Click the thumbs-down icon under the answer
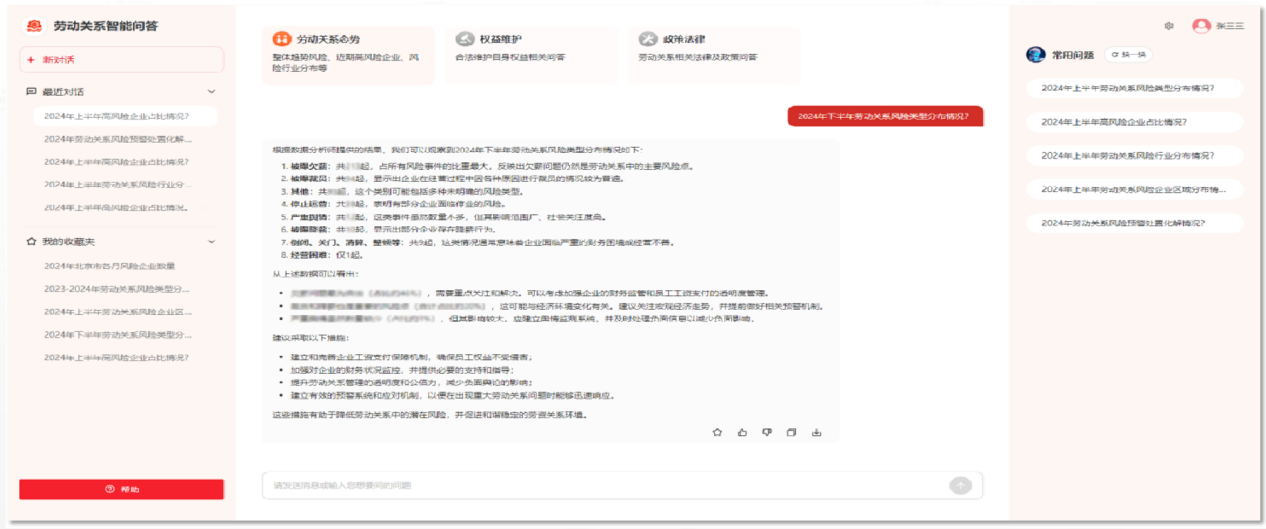This screenshot has width=1266, height=529. (x=767, y=432)
